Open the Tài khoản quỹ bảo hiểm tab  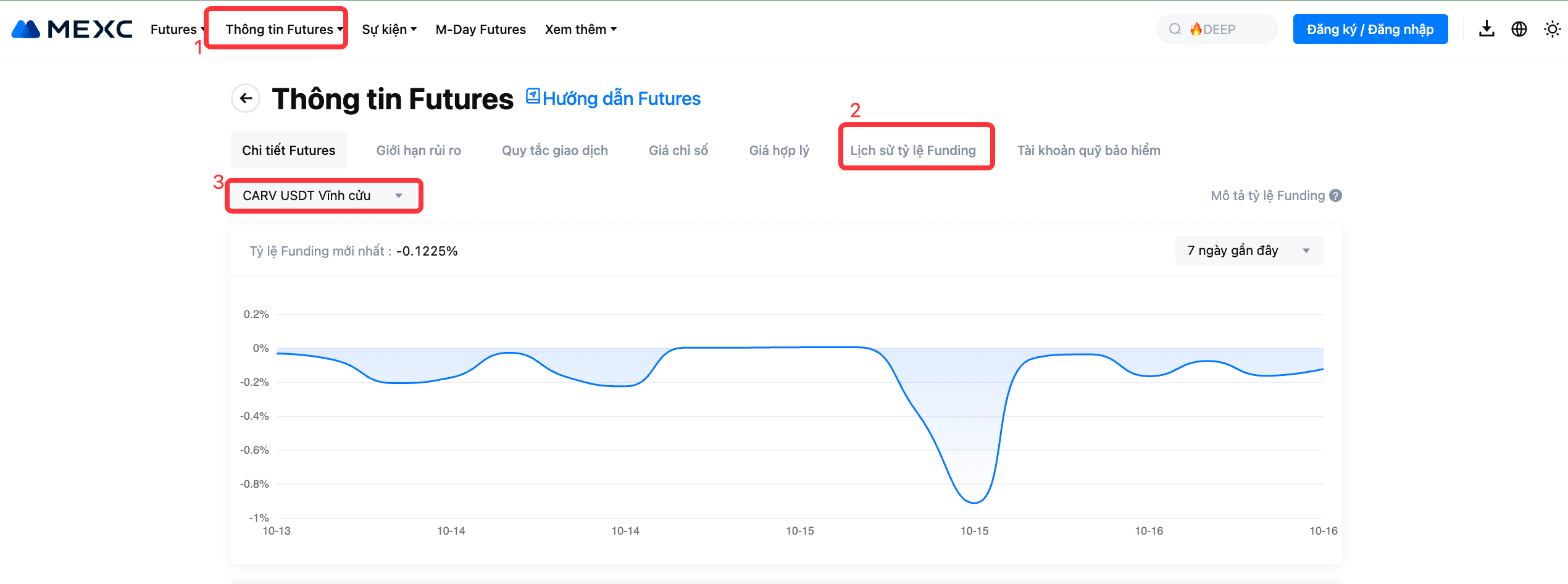1088,150
